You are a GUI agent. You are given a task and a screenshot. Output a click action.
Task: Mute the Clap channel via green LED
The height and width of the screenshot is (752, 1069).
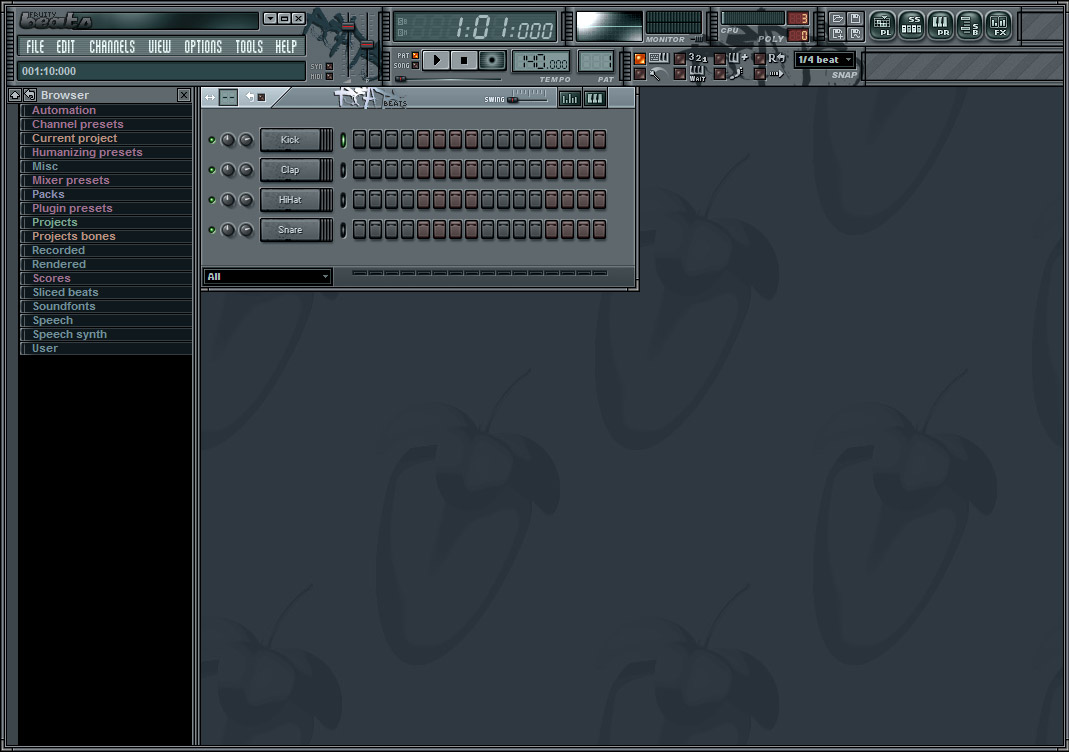(212, 170)
